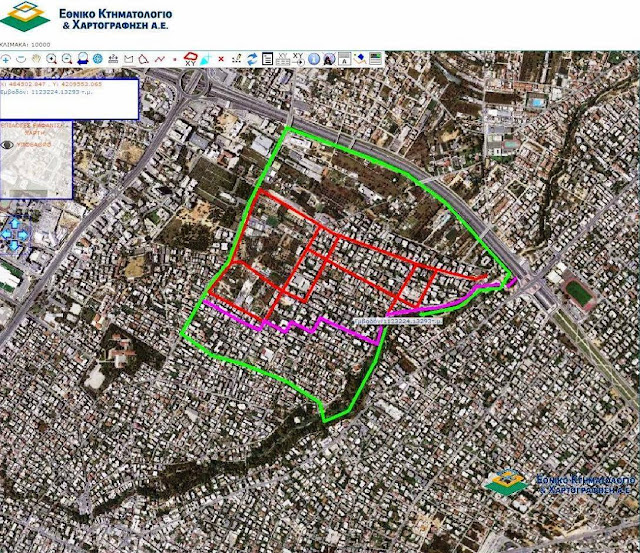Click the measure scale ruler icon
Viewport: 640px width, 553px height.
(113, 59)
